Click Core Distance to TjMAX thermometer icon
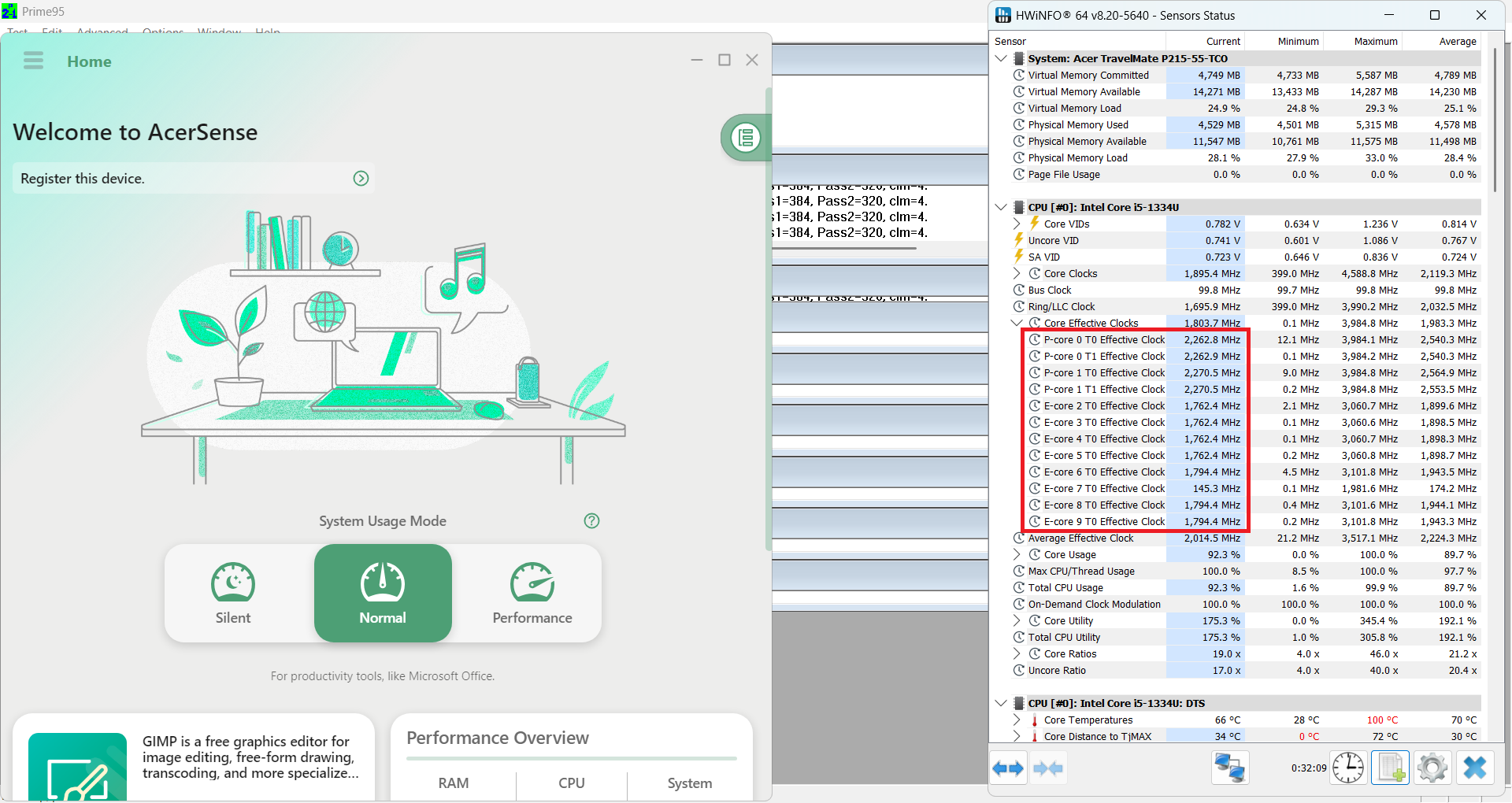1512x803 pixels. coord(1035,736)
